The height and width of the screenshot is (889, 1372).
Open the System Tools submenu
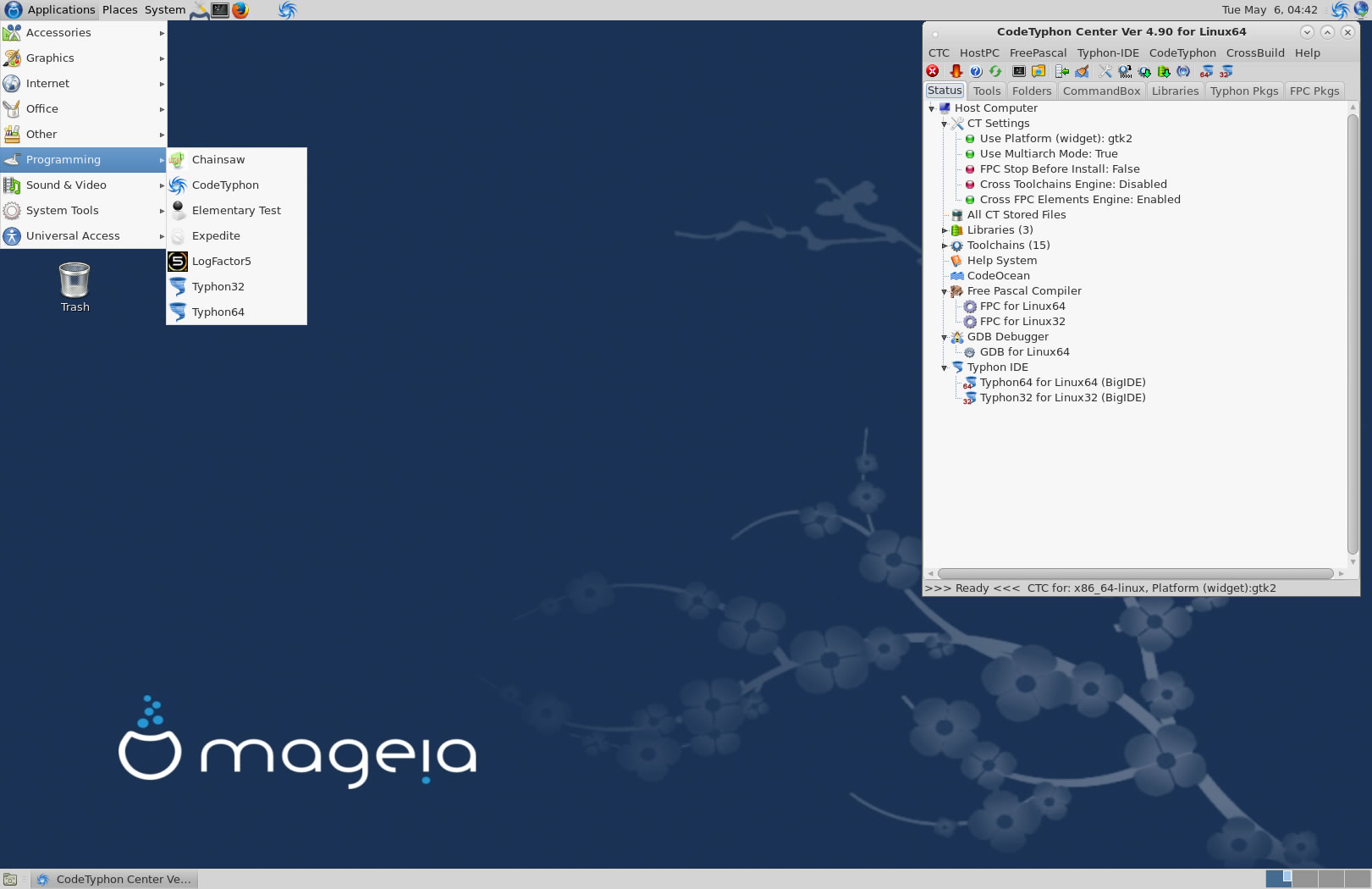84,210
